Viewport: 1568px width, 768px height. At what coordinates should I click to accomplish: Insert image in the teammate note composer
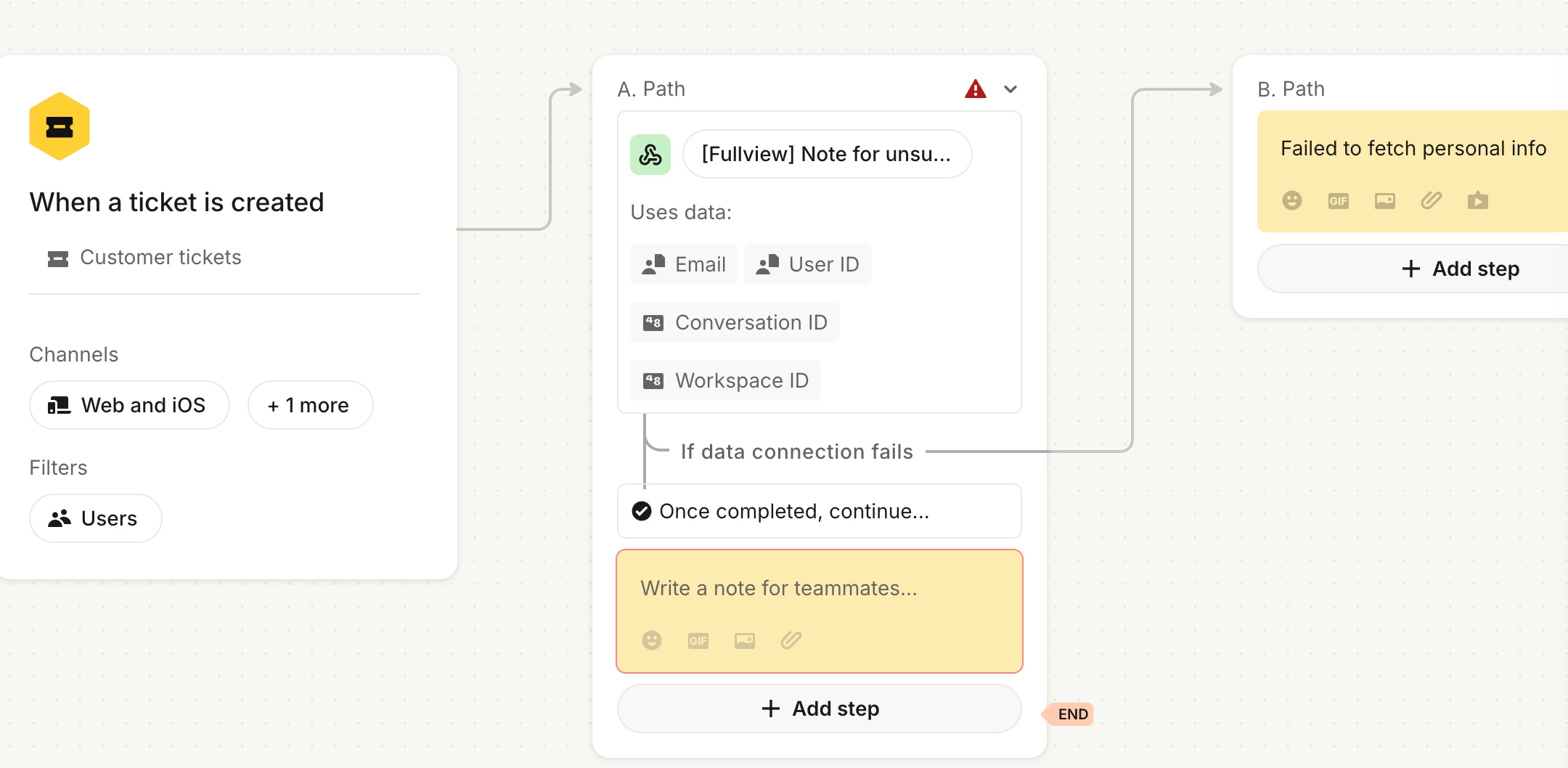[x=745, y=640]
